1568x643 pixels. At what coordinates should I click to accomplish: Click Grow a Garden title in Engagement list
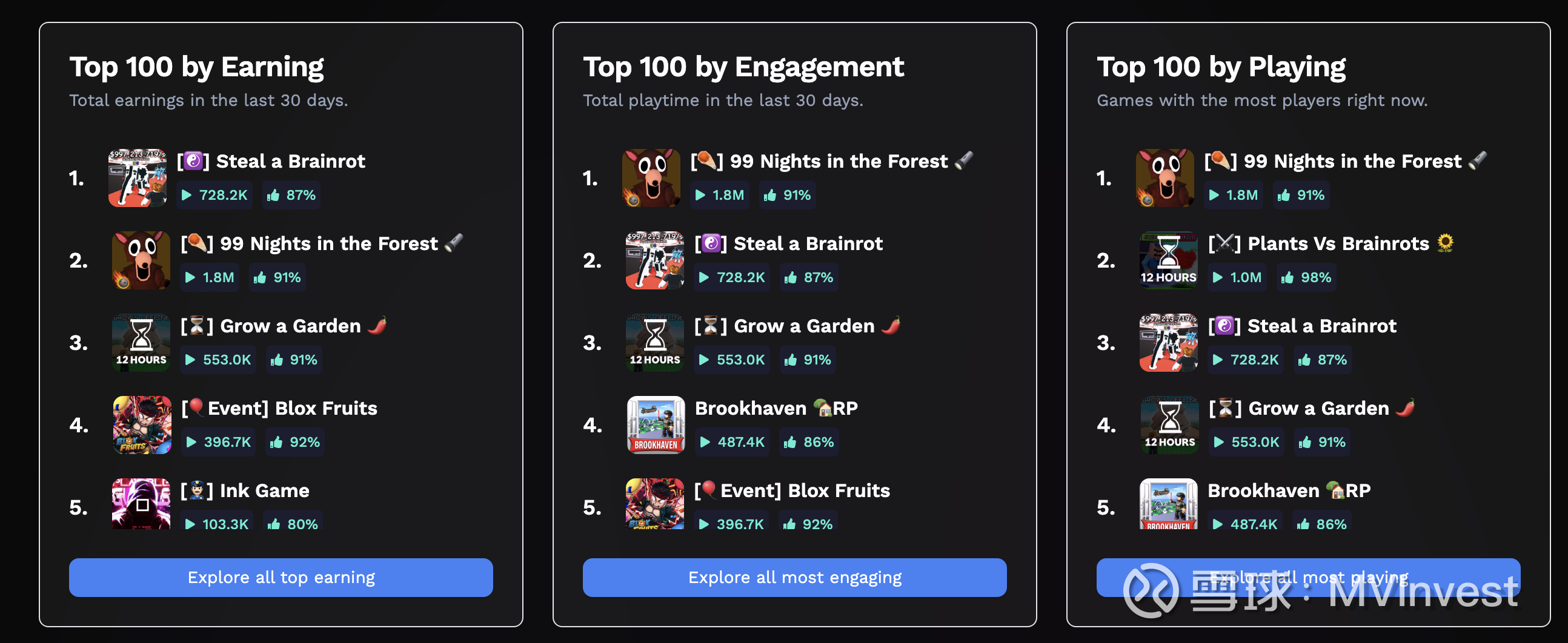click(x=803, y=326)
